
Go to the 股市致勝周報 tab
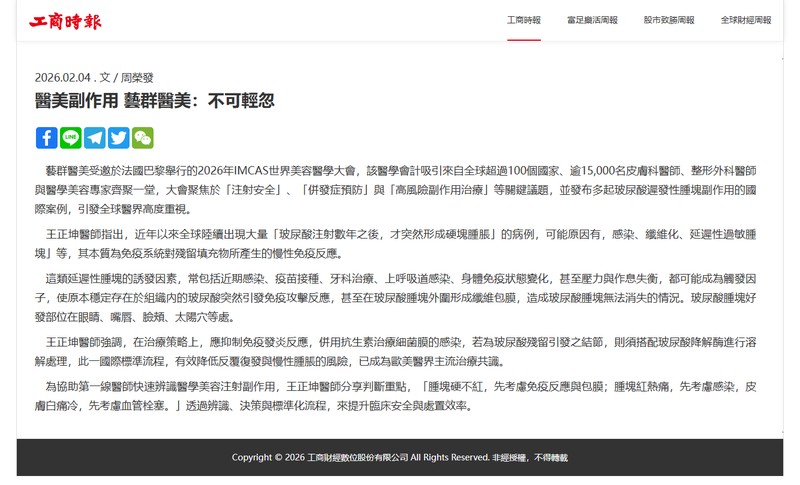(x=669, y=20)
